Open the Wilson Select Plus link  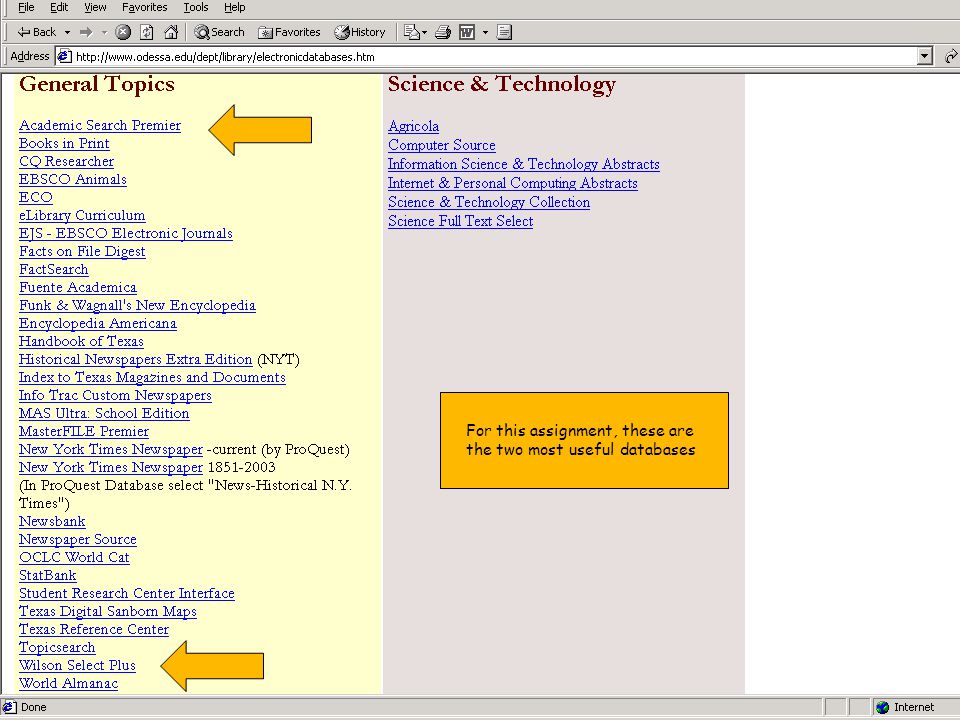(77, 666)
